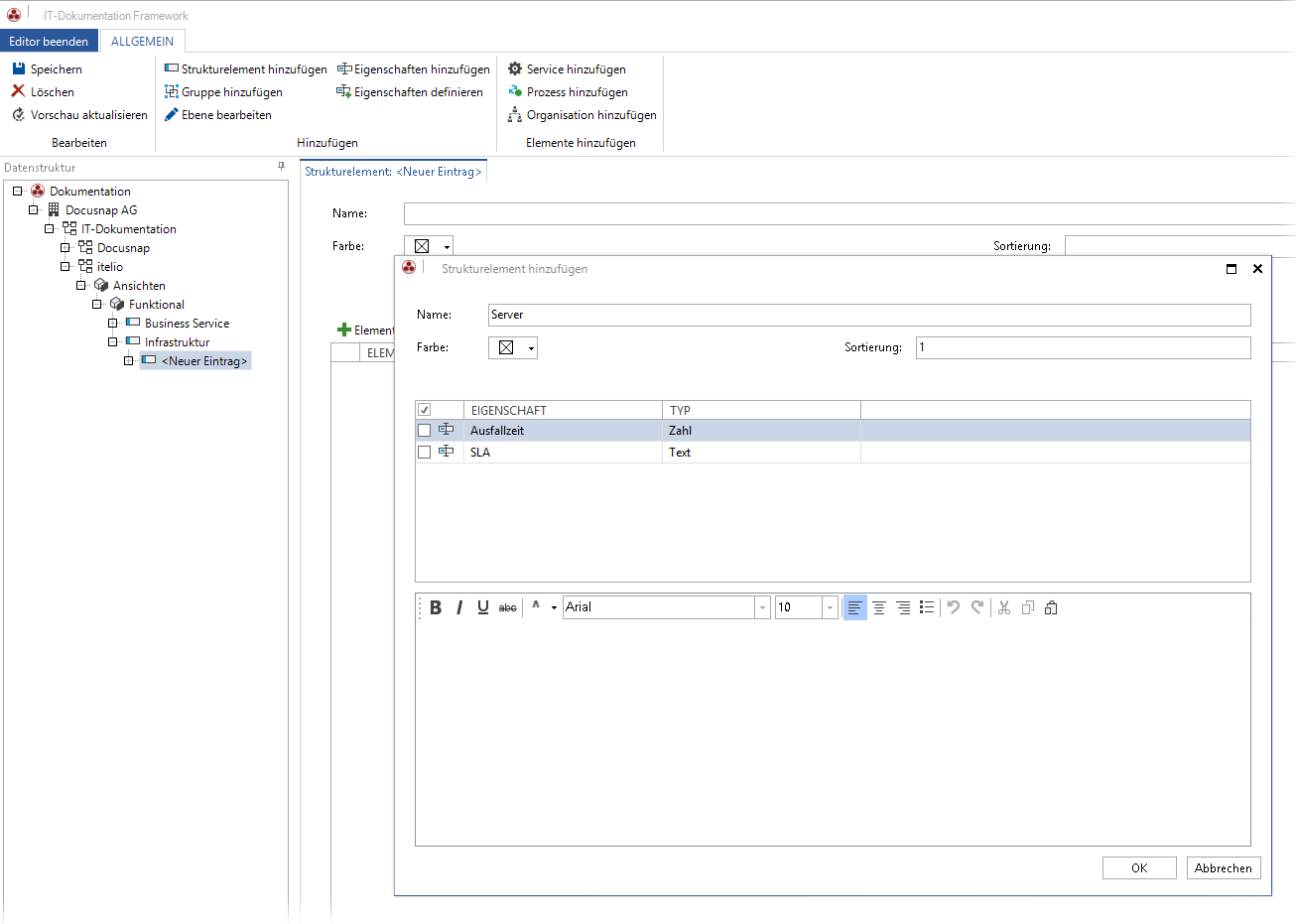Viewport: 1296px width, 924px height.
Task: Toggle underline formatting in dialog editor
Action: pyautogui.click(x=483, y=607)
